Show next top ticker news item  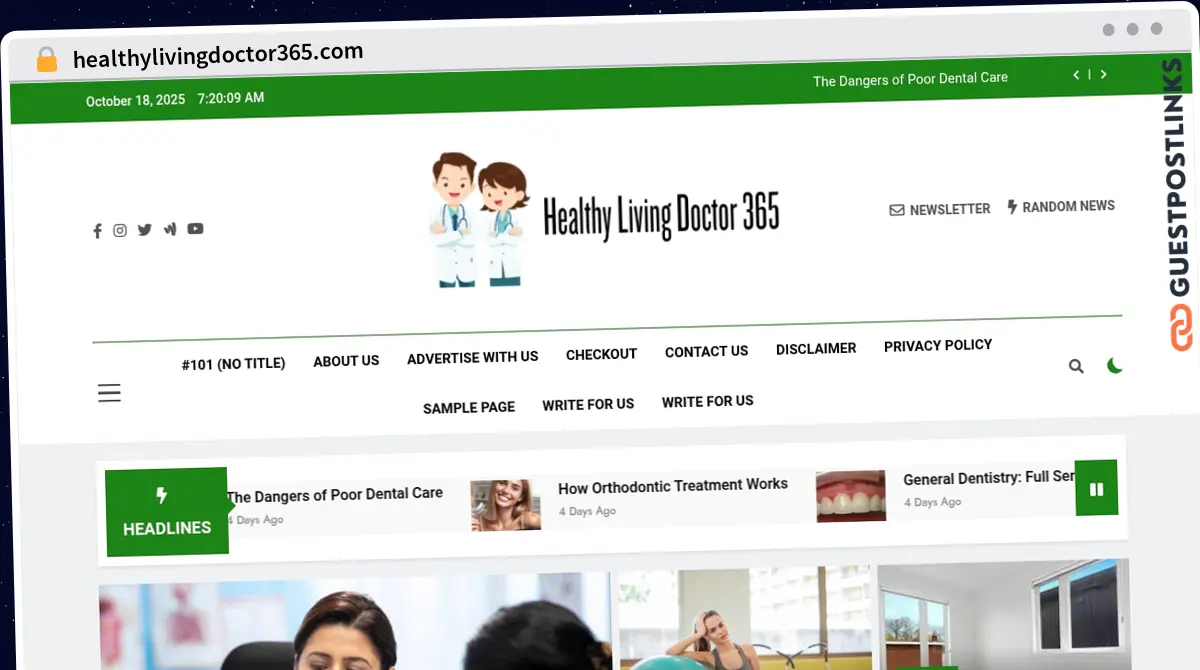[1103, 75]
